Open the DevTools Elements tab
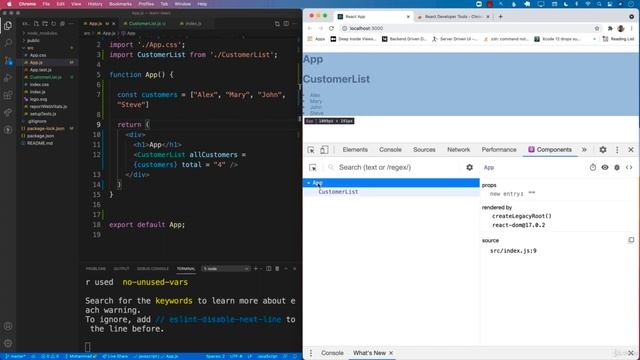Screen dimensions: 640x360 (355, 150)
